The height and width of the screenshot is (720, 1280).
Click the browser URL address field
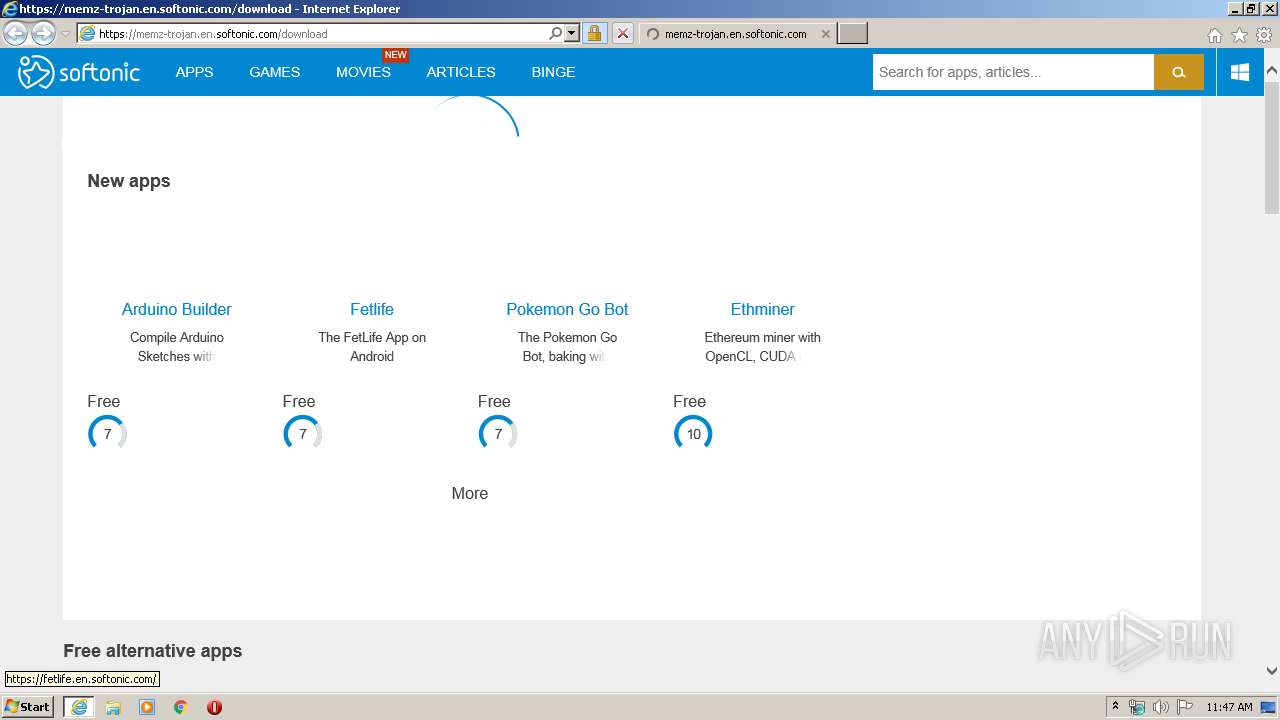pyautogui.click(x=320, y=33)
